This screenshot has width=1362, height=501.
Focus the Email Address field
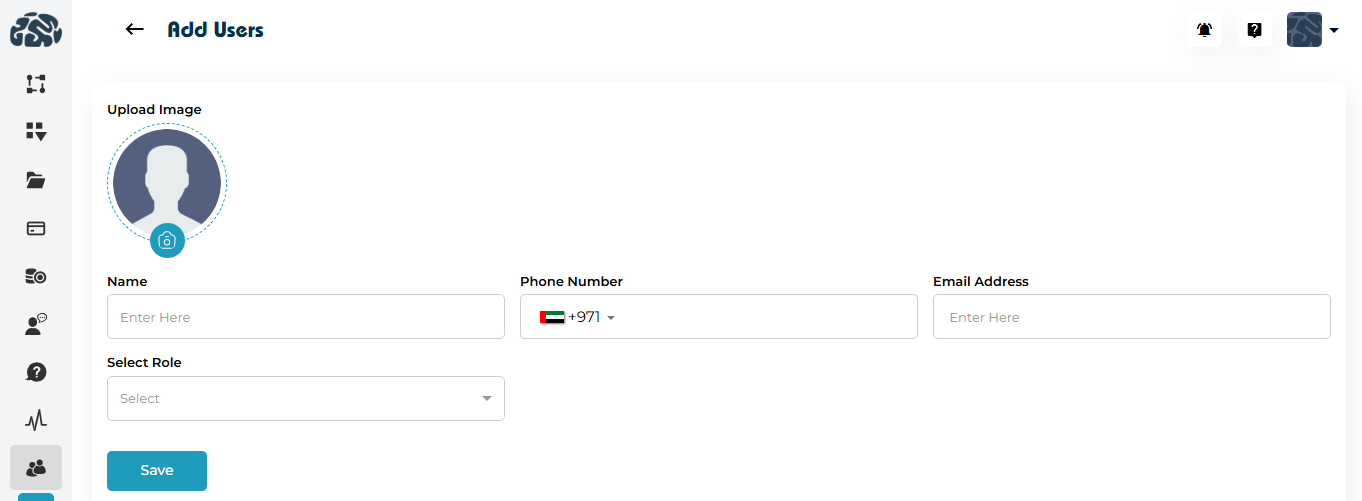(x=1131, y=317)
